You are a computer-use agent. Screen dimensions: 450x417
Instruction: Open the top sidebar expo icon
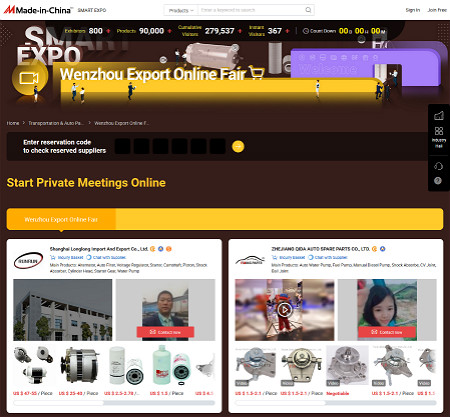pyautogui.click(x=439, y=116)
